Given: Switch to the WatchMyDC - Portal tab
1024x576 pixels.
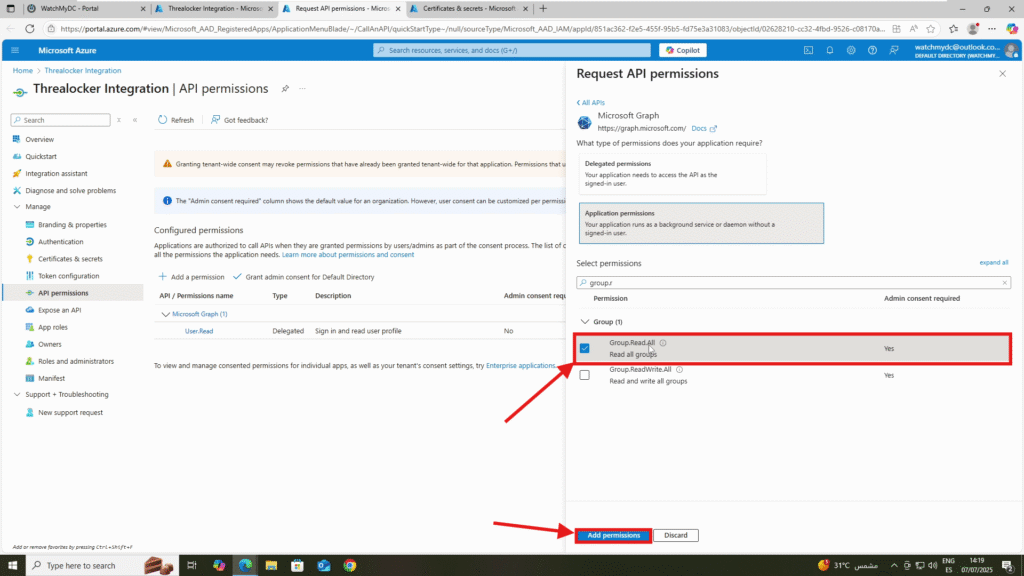Looking at the screenshot, I should pos(86,8).
